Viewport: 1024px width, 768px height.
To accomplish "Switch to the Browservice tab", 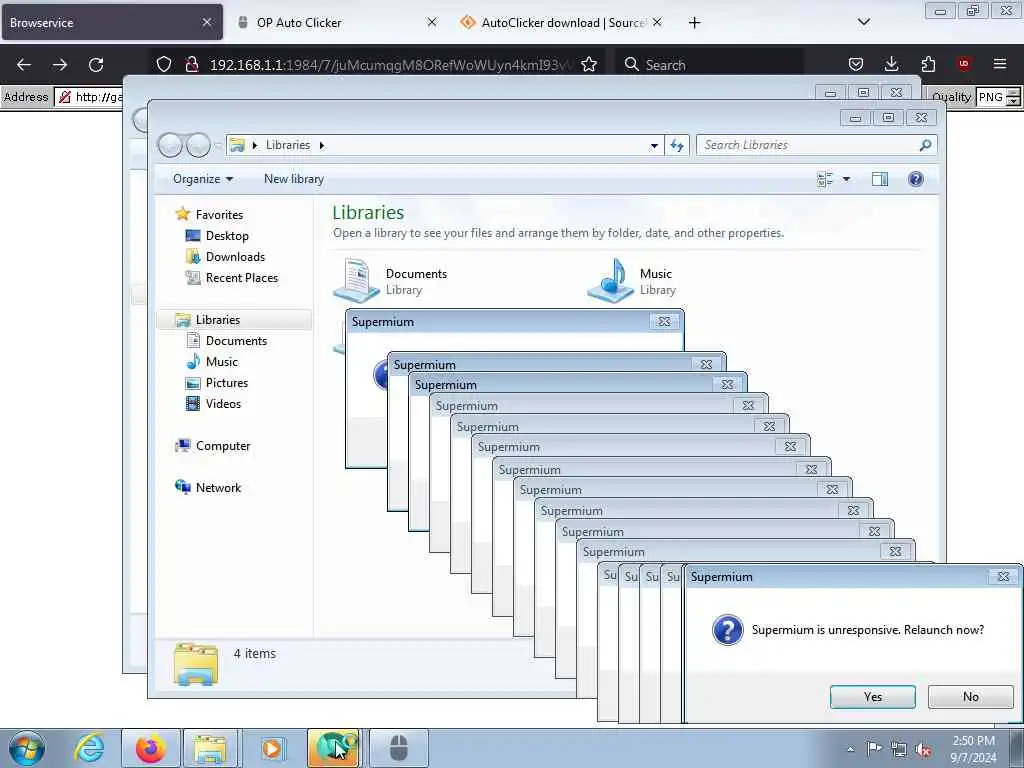I will point(111,22).
